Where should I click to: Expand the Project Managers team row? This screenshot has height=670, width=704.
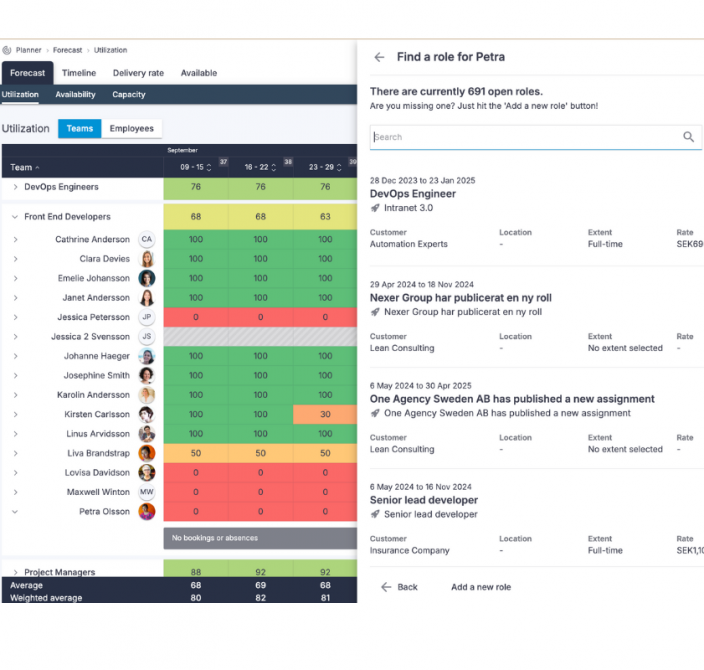pyautogui.click(x=15, y=572)
